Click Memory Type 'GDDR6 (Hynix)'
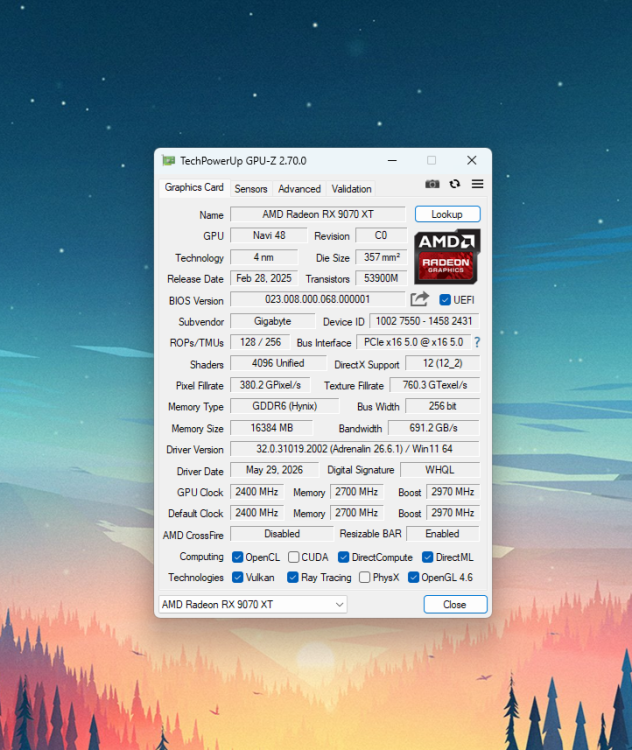 pyautogui.click(x=285, y=406)
